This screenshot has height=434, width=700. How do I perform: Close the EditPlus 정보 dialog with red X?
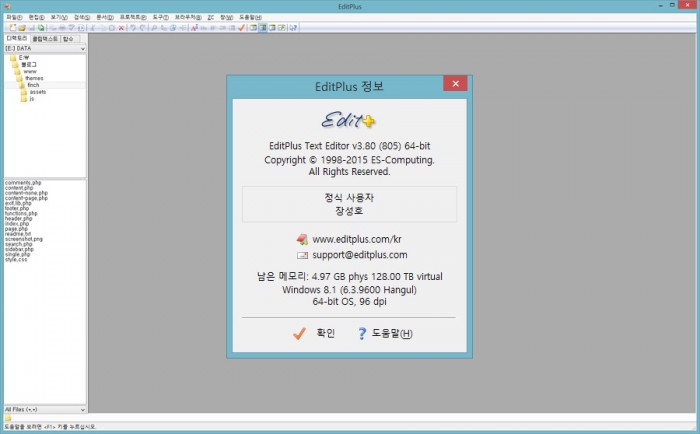[x=455, y=83]
